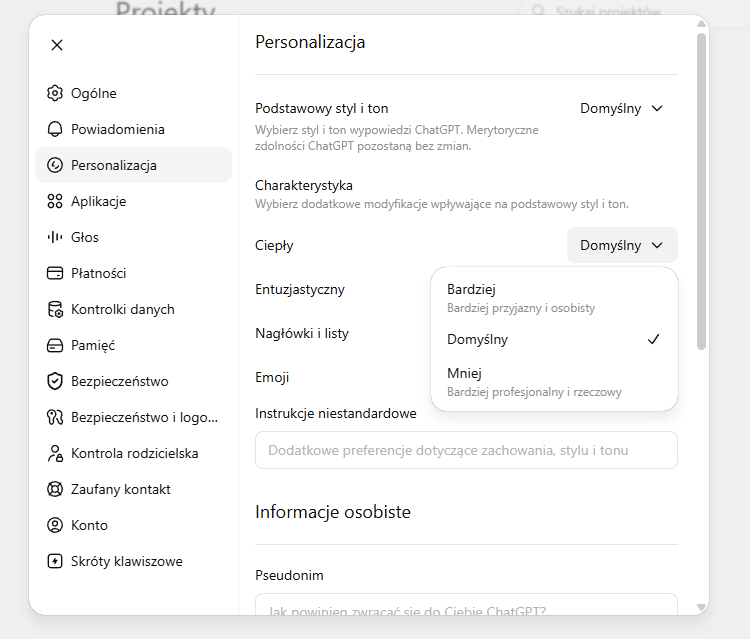Screen dimensions: 750x639
Task: Click the scrollbar up arrow
Action: [702, 23]
